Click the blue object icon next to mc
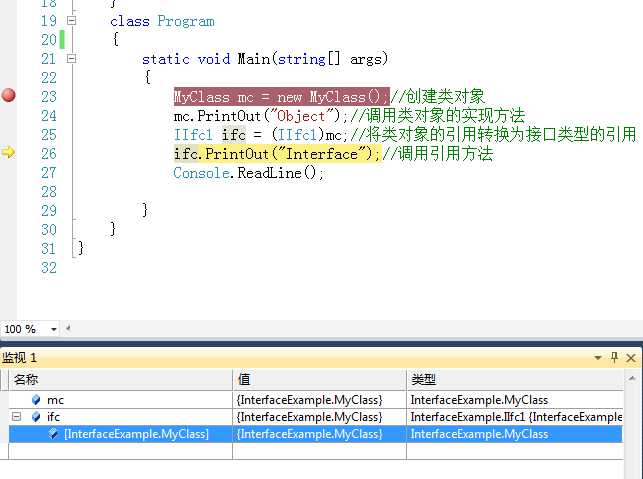 point(36,399)
